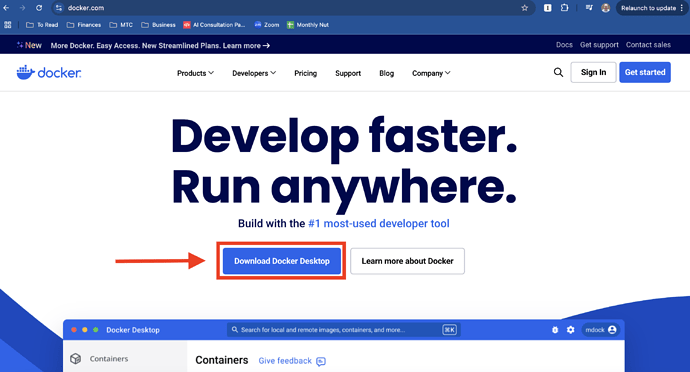Open the Zoom bookmark
This screenshot has height=372, width=690.
point(267,25)
